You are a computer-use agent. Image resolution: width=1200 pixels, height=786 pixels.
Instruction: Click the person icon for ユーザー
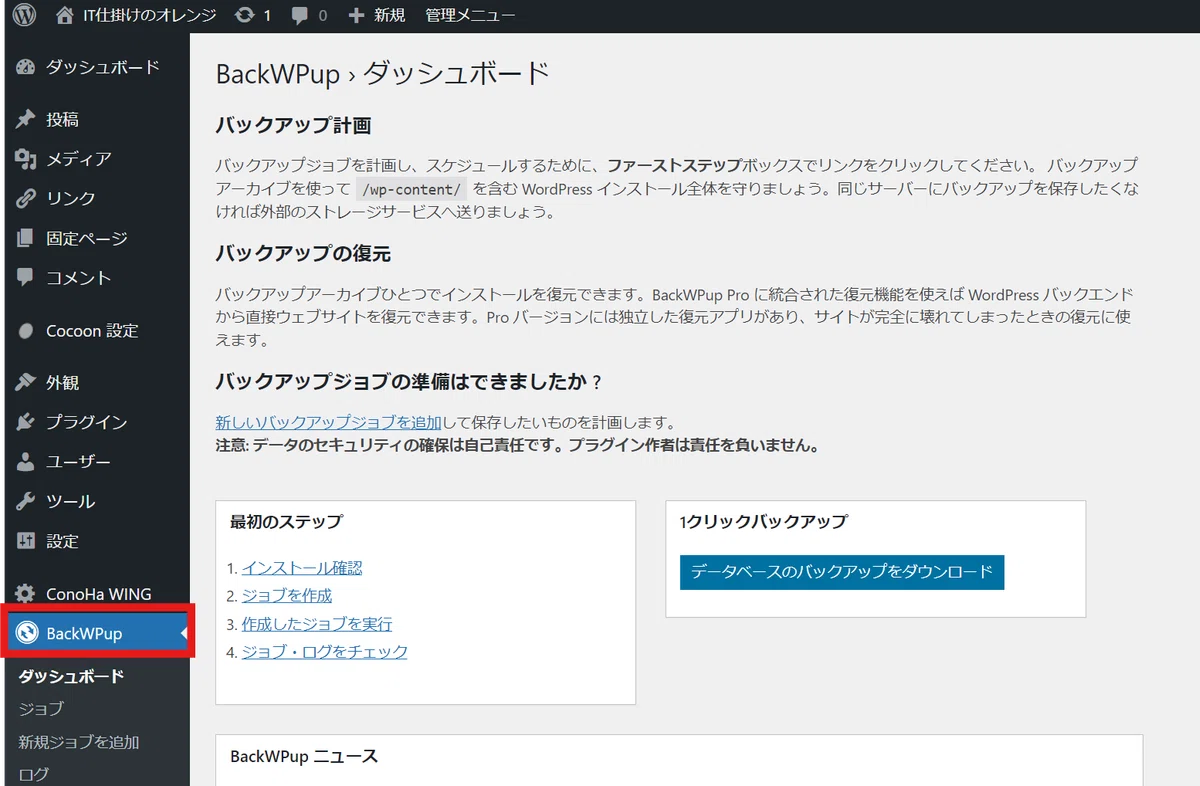(x=26, y=462)
